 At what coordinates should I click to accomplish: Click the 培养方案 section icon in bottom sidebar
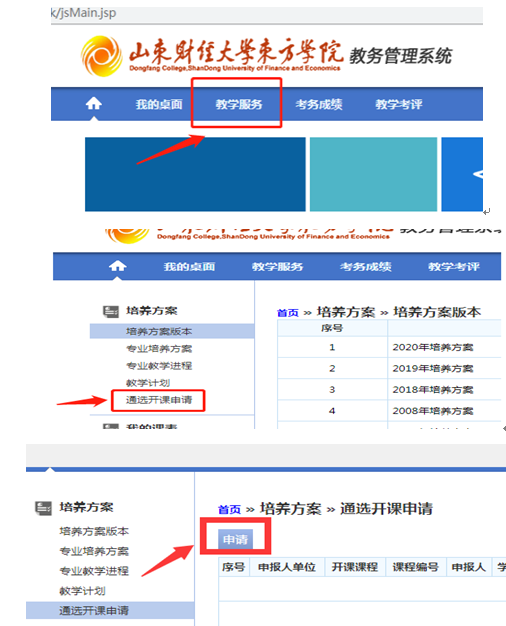click(x=43, y=508)
